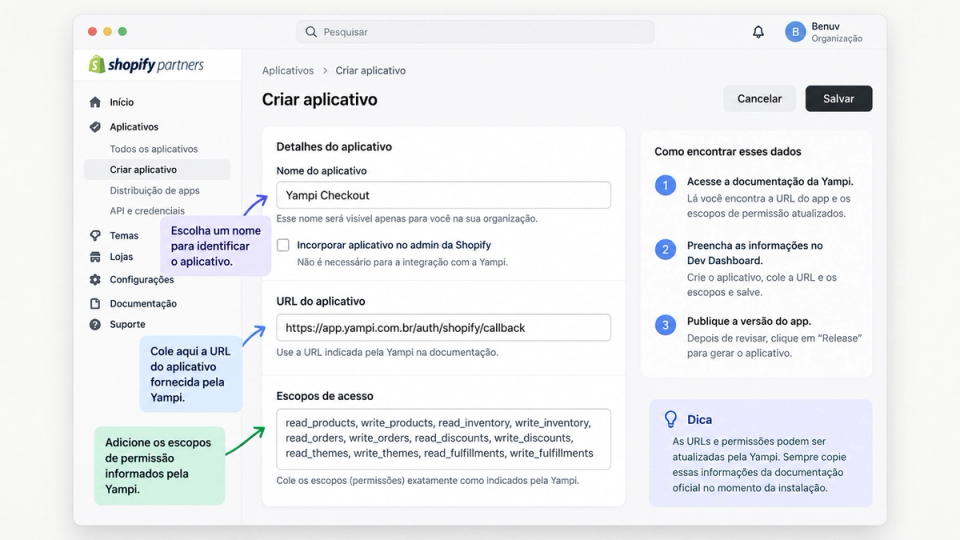Click the Benuv account avatar

(795, 32)
